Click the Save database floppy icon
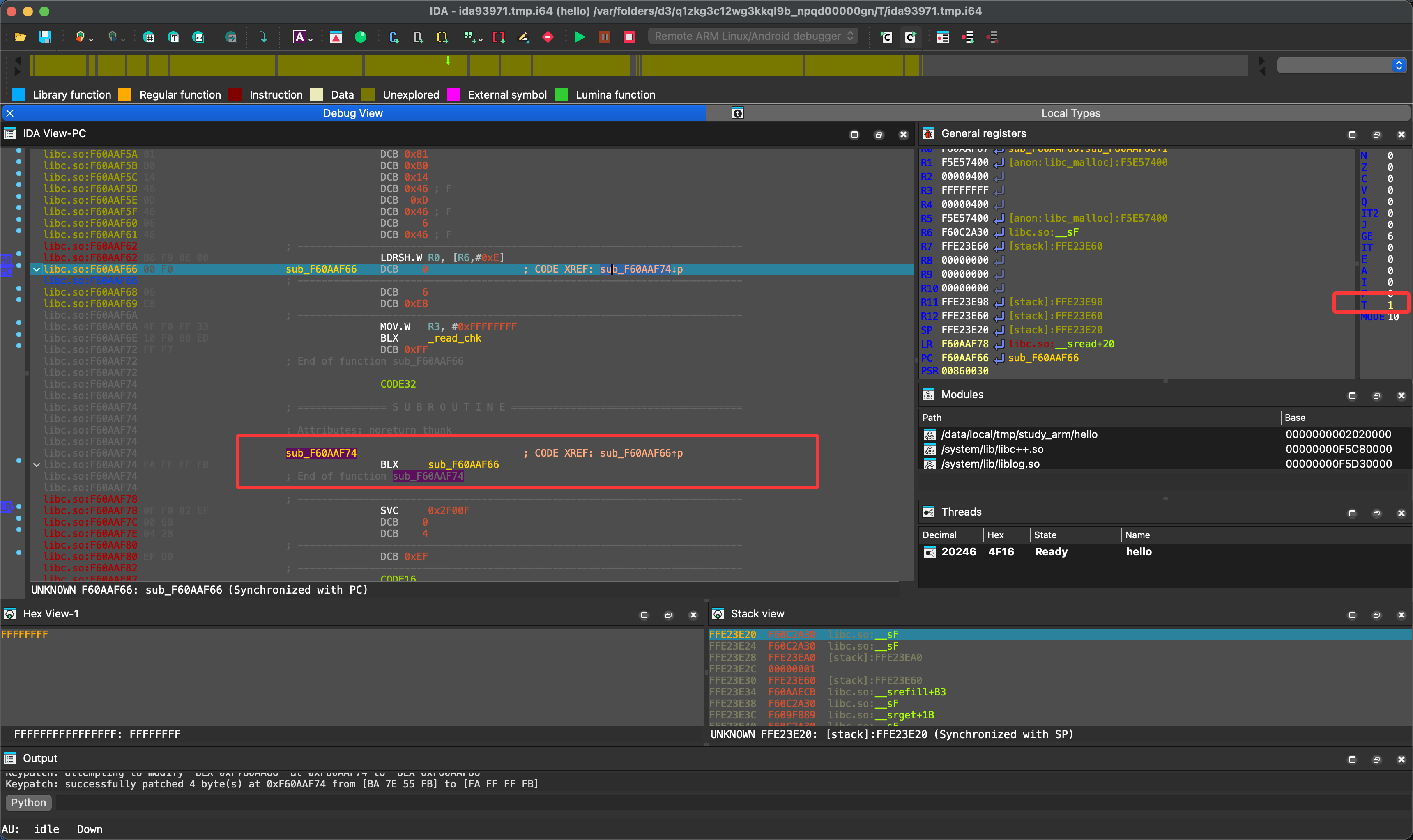This screenshot has width=1413, height=840. tap(45, 37)
